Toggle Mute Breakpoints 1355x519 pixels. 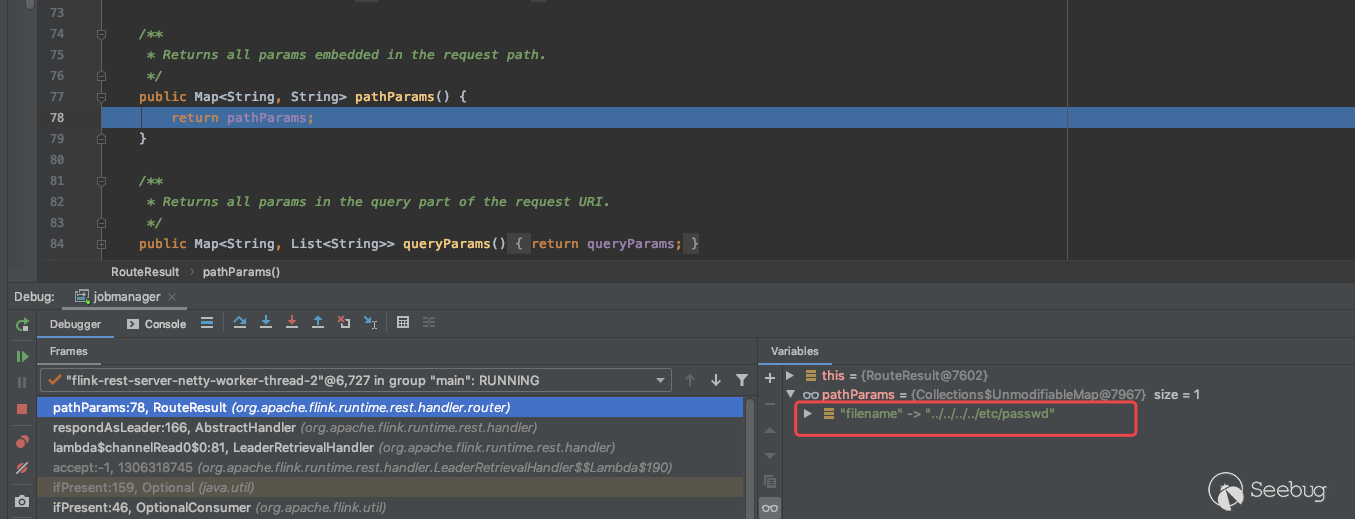22,468
